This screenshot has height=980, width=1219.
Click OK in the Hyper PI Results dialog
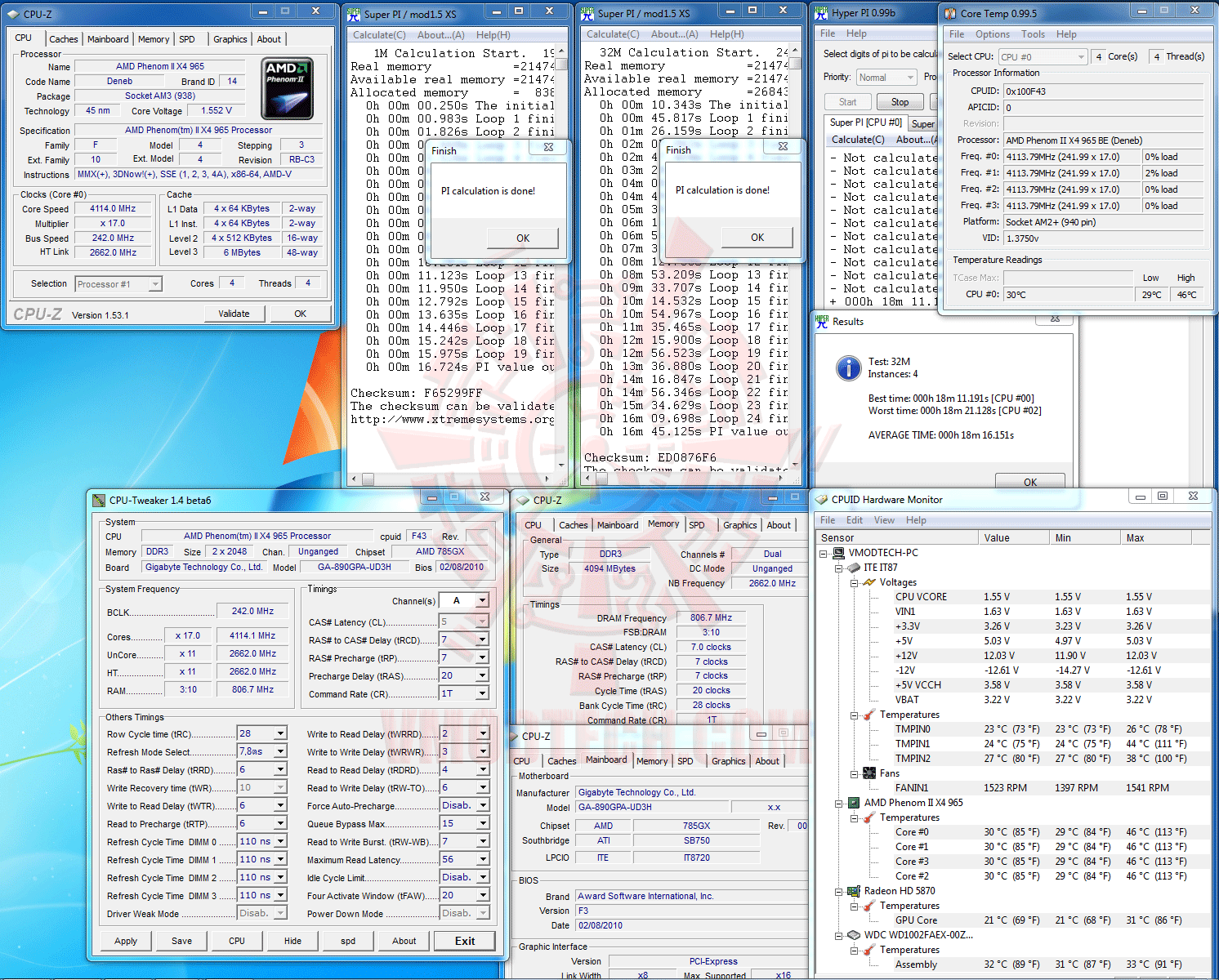(1030, 481)
